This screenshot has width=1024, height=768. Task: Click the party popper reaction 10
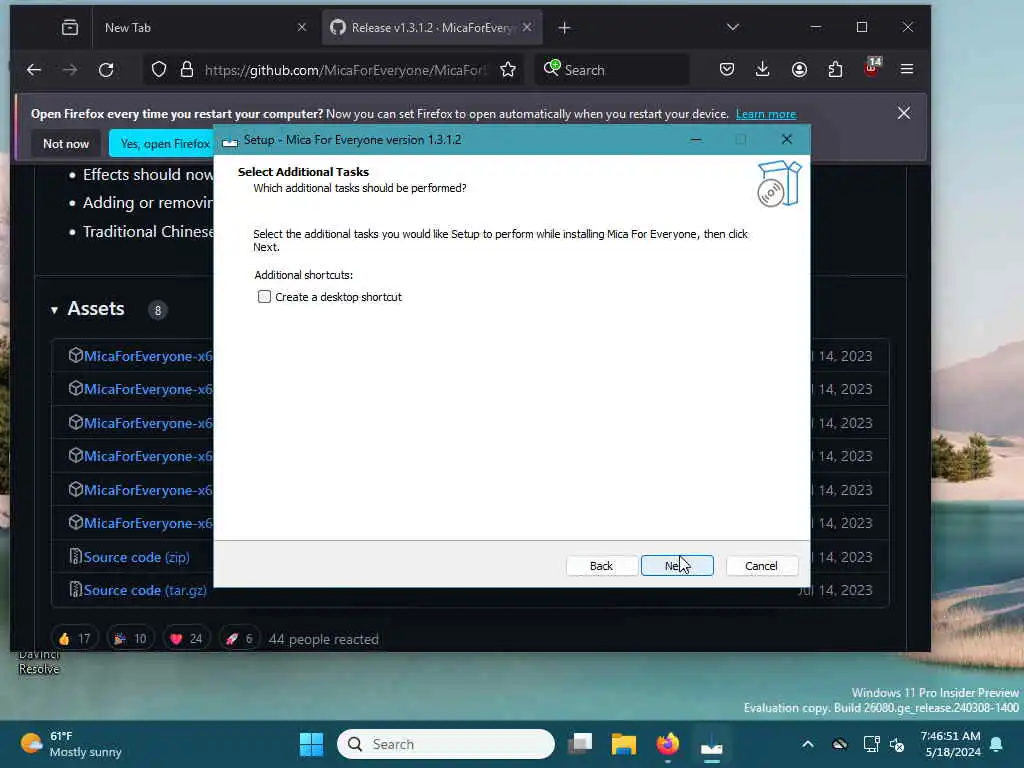pos(131,639)
